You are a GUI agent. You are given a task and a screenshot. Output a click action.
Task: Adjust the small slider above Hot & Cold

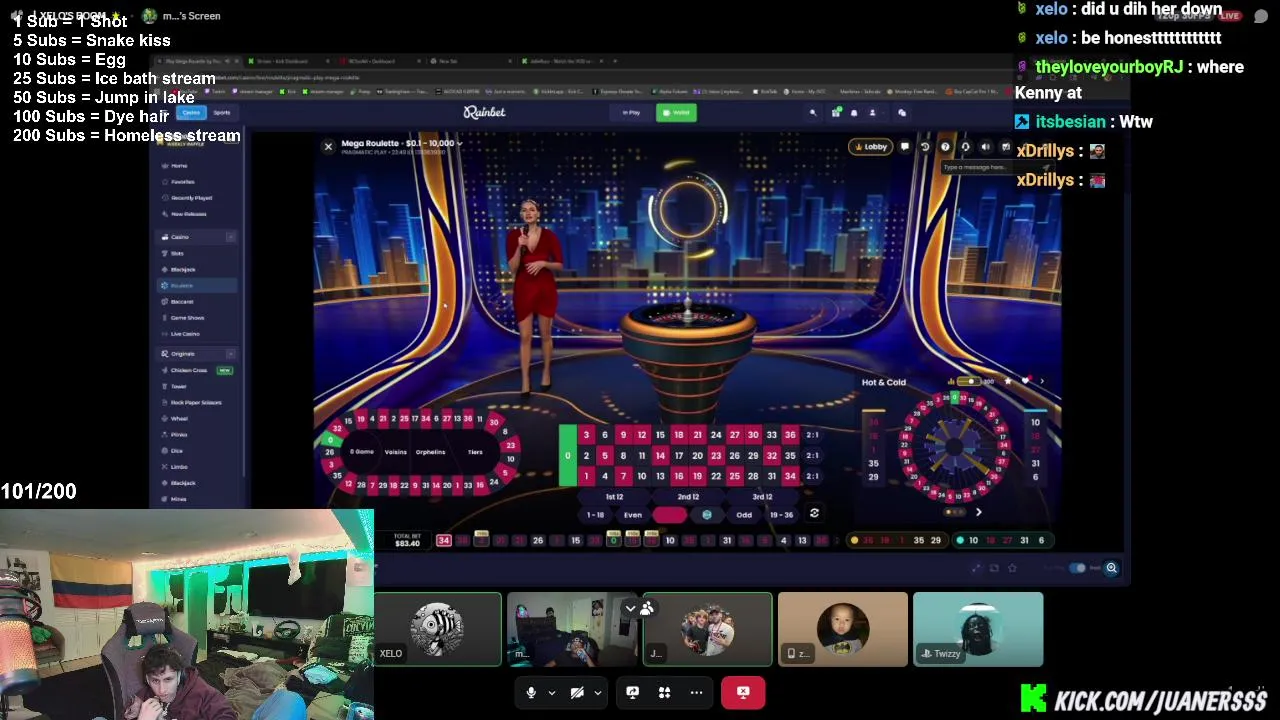[967, 382]
